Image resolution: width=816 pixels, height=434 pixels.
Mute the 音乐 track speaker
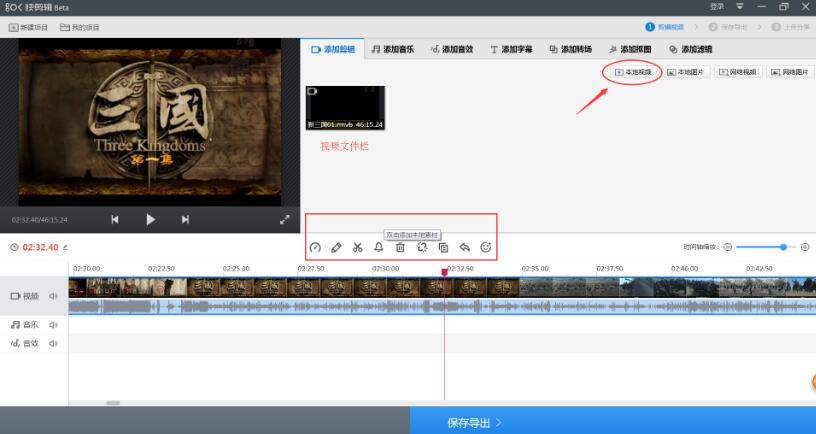(x=53, y=325)
